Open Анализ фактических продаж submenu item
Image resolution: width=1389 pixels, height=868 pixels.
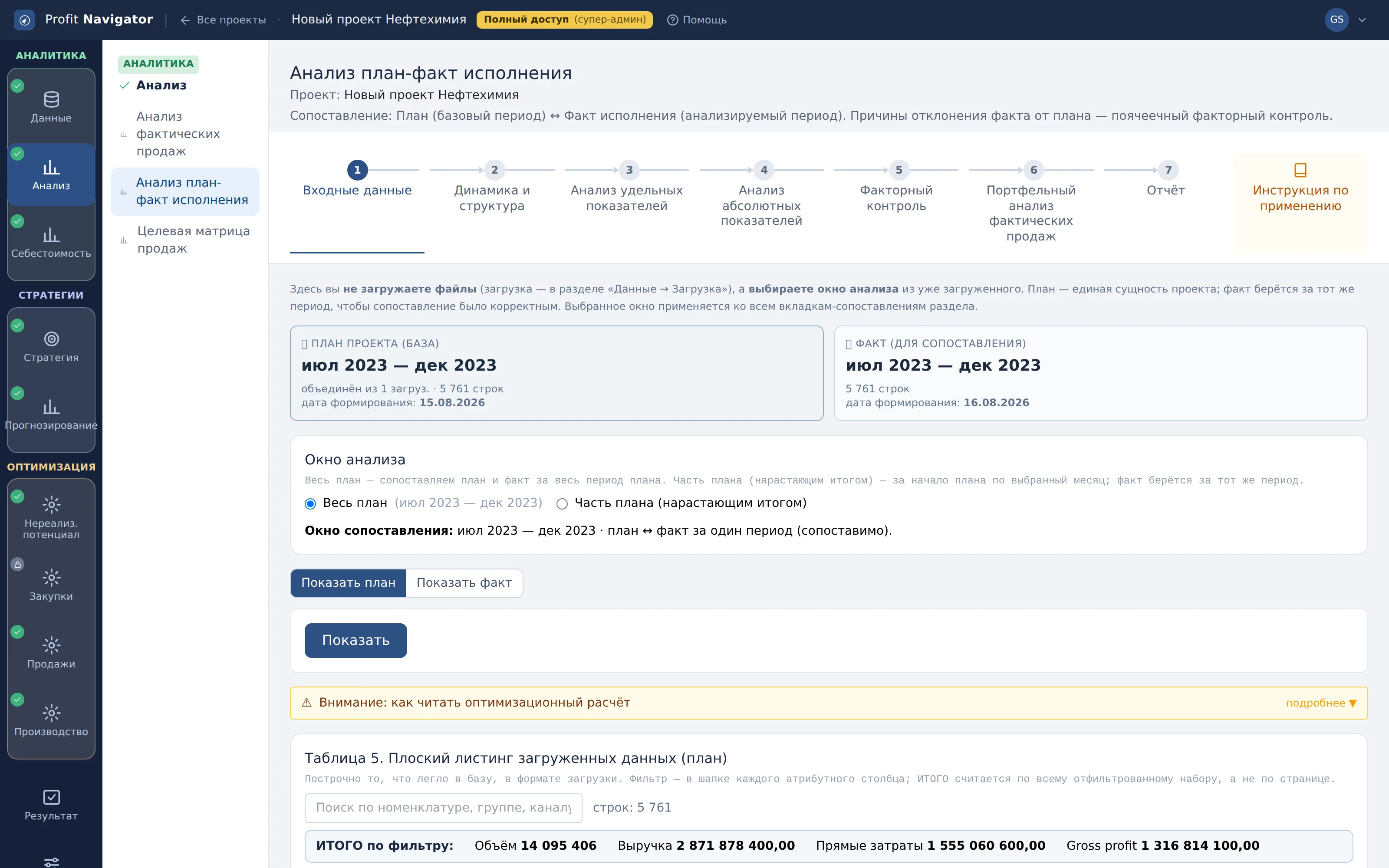(x=185, y=134)
